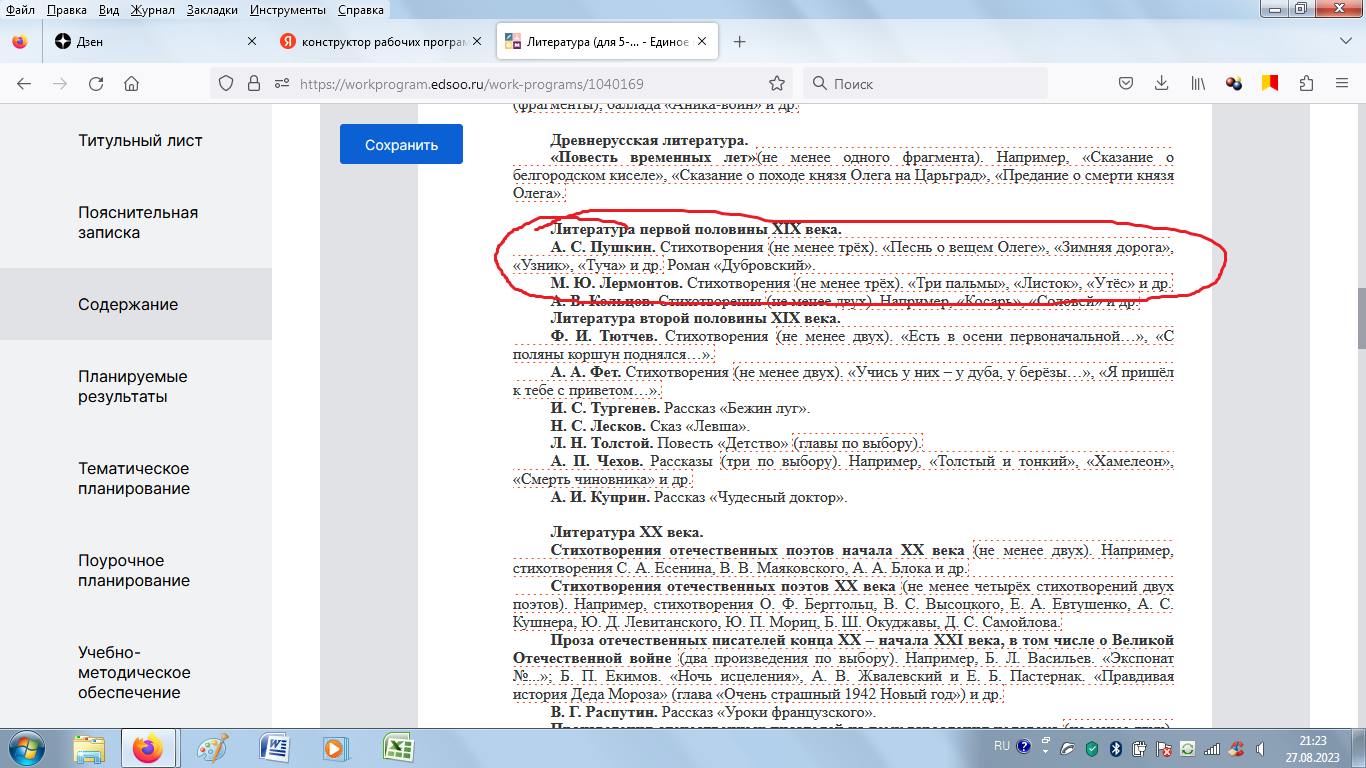Switch to конструктор рабочих программ tab
Image resolution: width=1366 pixels, height=768 pixels.
(x=382, y=42)
